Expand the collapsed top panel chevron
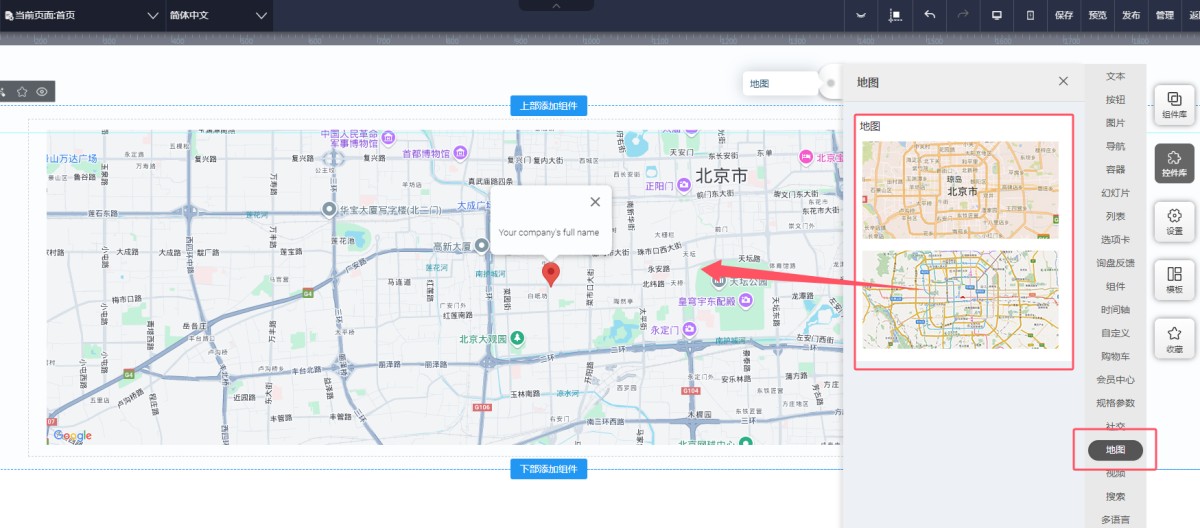Viewport: 1200px width, 528px height. tap(557, 6)
